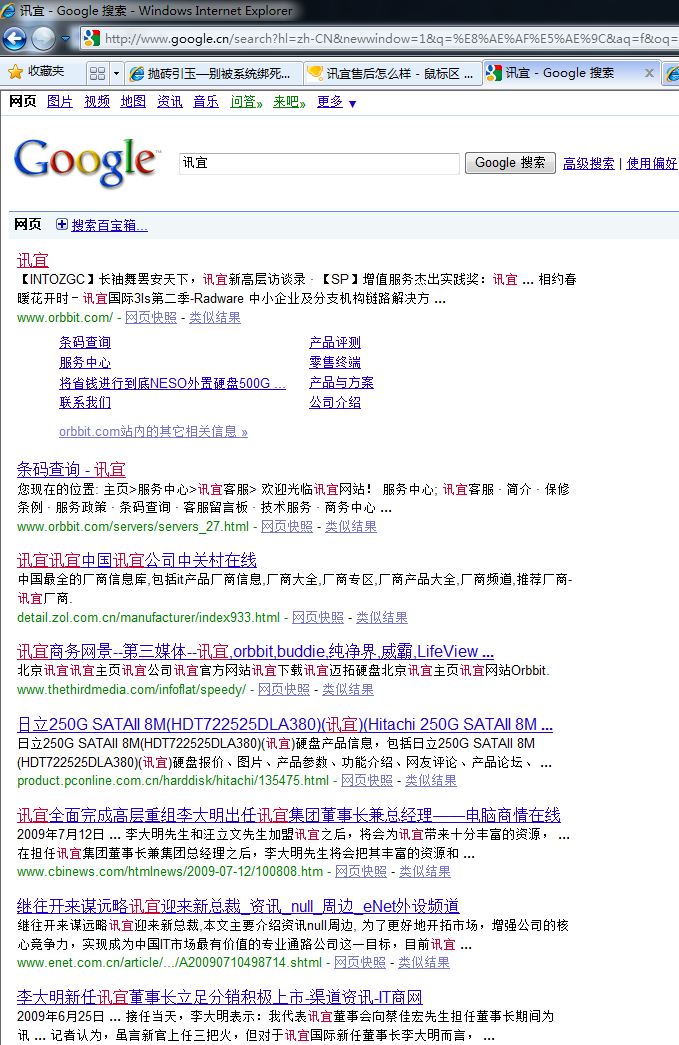Open the 来吧 link
This screenshot has height=1045, width=679.
pyautogui.click(x=289, y=101)
